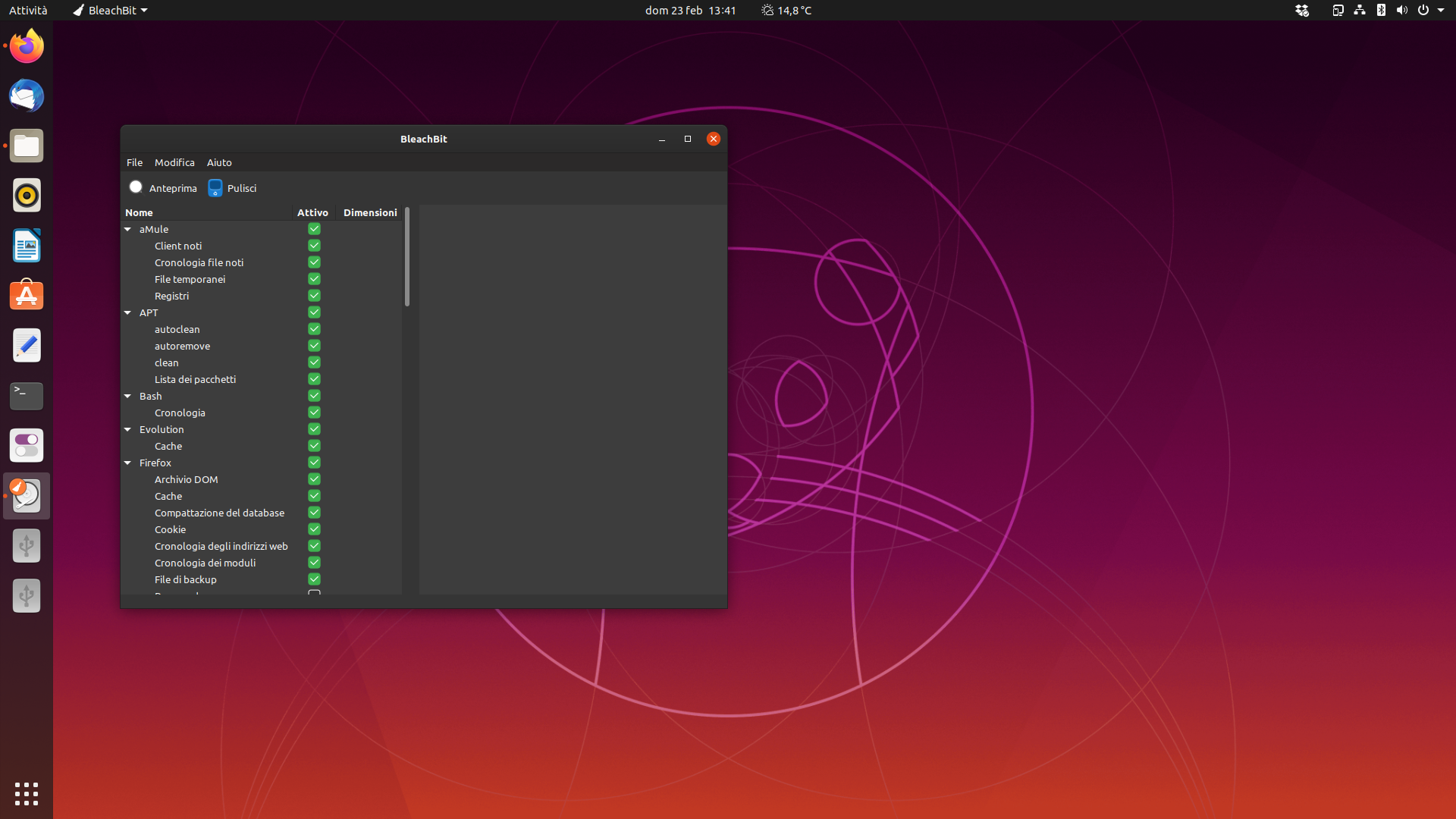Show applications grid button
The height and width of the screenshot is (819, 1456).
coord(27,793)
